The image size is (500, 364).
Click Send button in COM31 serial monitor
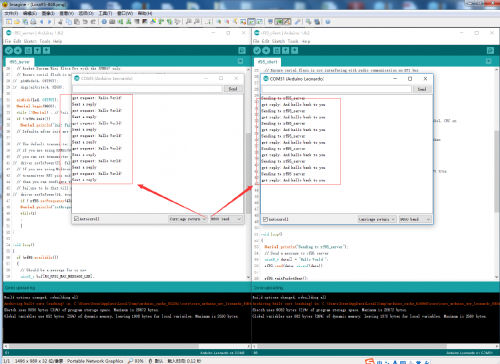coord(422,89)
